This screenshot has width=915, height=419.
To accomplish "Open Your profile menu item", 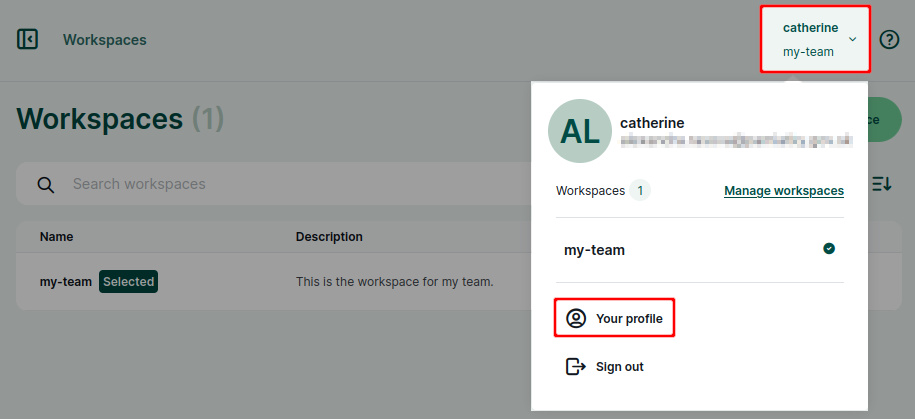I will click(x=614, y=318).
